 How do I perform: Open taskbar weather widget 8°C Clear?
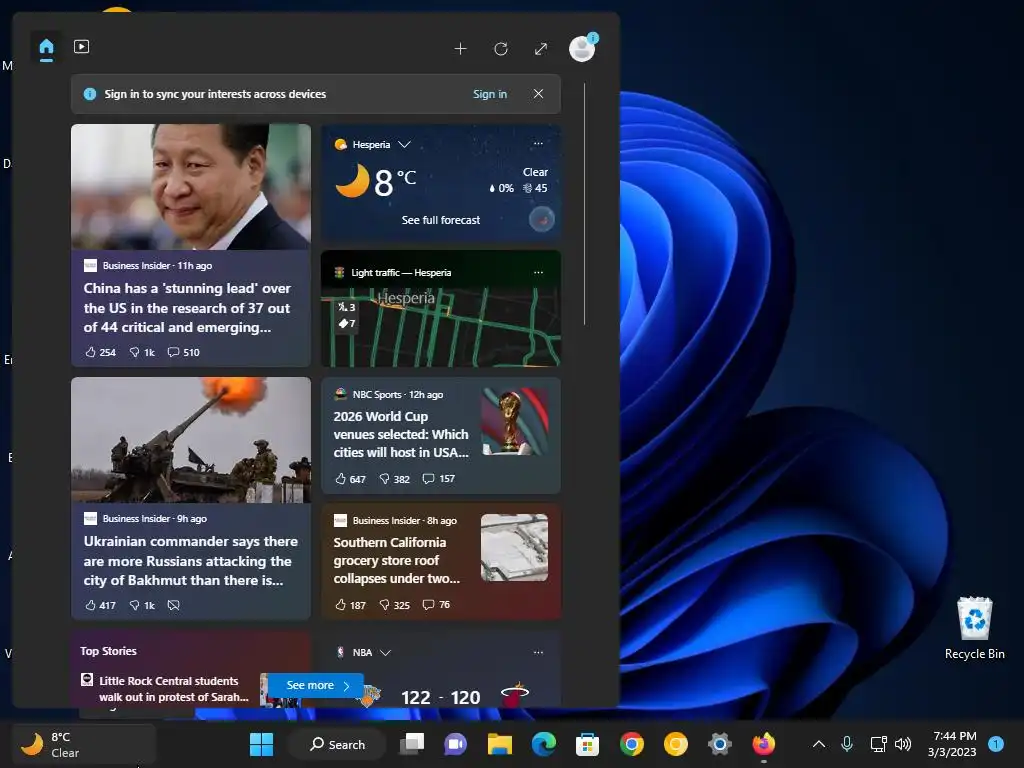click(x=83, y=744)
